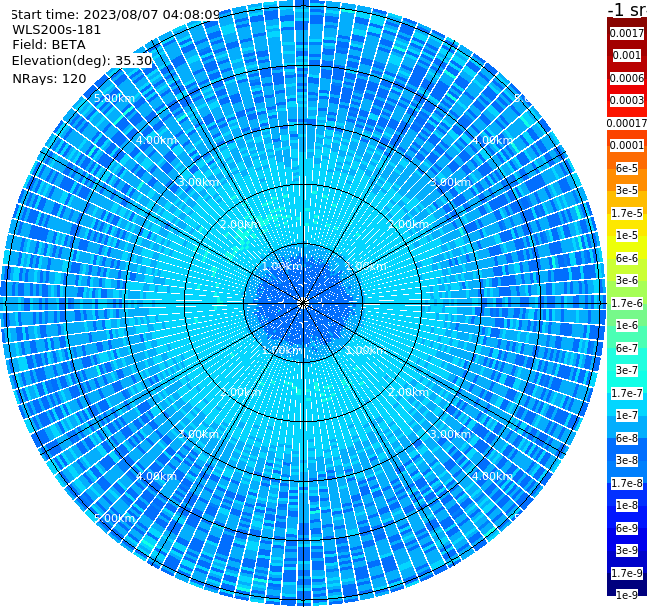Click the '-1 sr' colorbar unit title
The width and height of the screenshot is (647, 607).
[627, 9]
